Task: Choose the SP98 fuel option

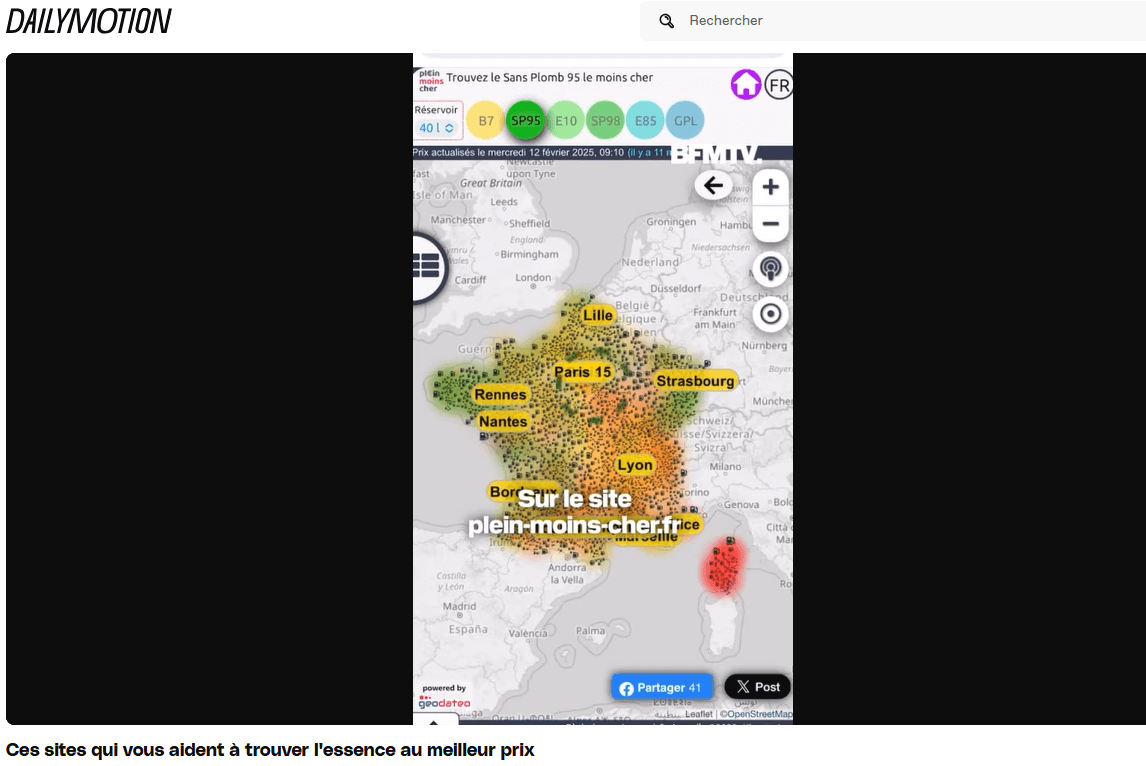Action: pyautogui.click(x=606, y=121)
